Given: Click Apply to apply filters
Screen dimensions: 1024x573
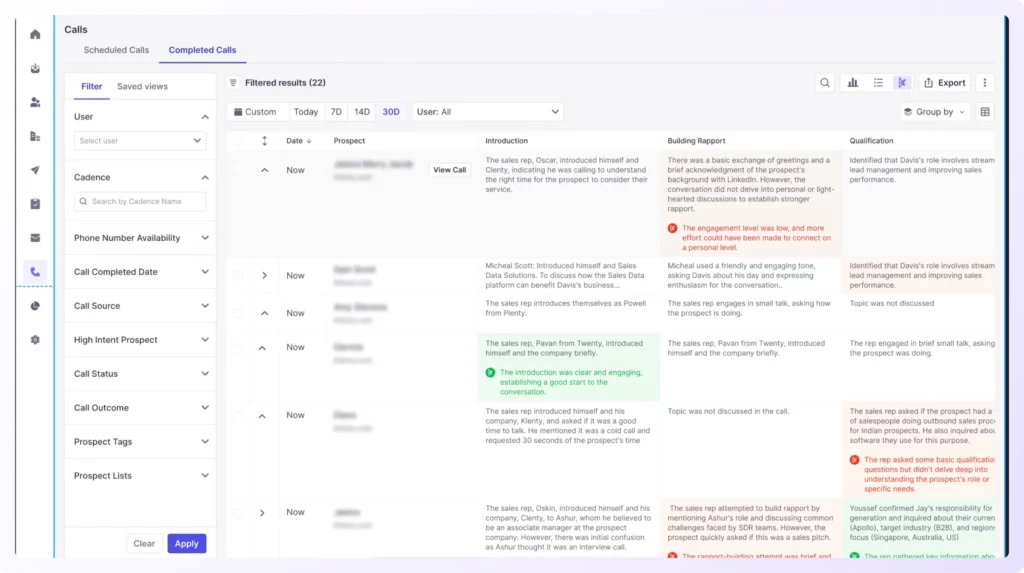Looking at the screenshot, I should coord(186,544).
